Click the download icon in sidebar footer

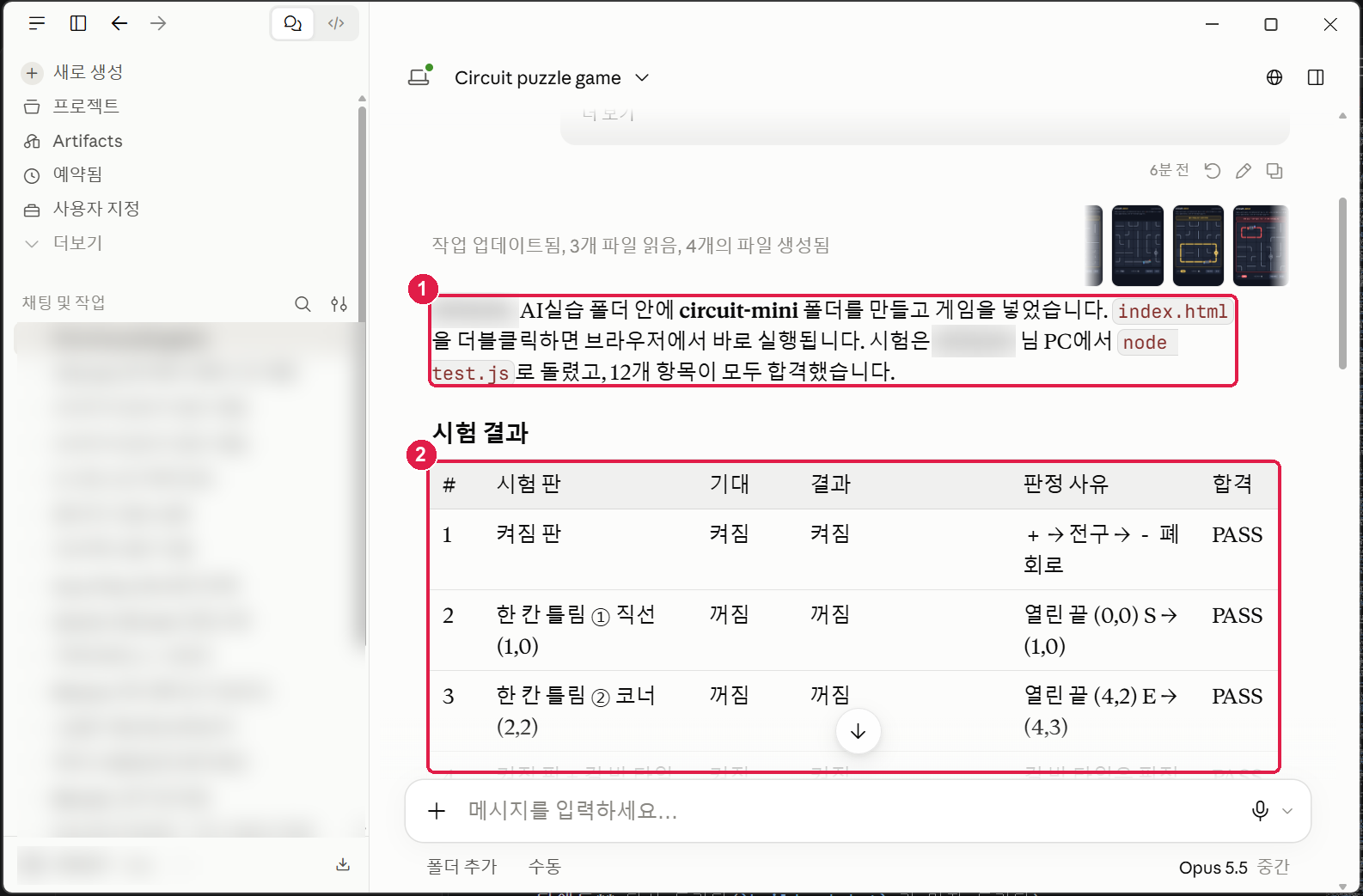(343, 865)
